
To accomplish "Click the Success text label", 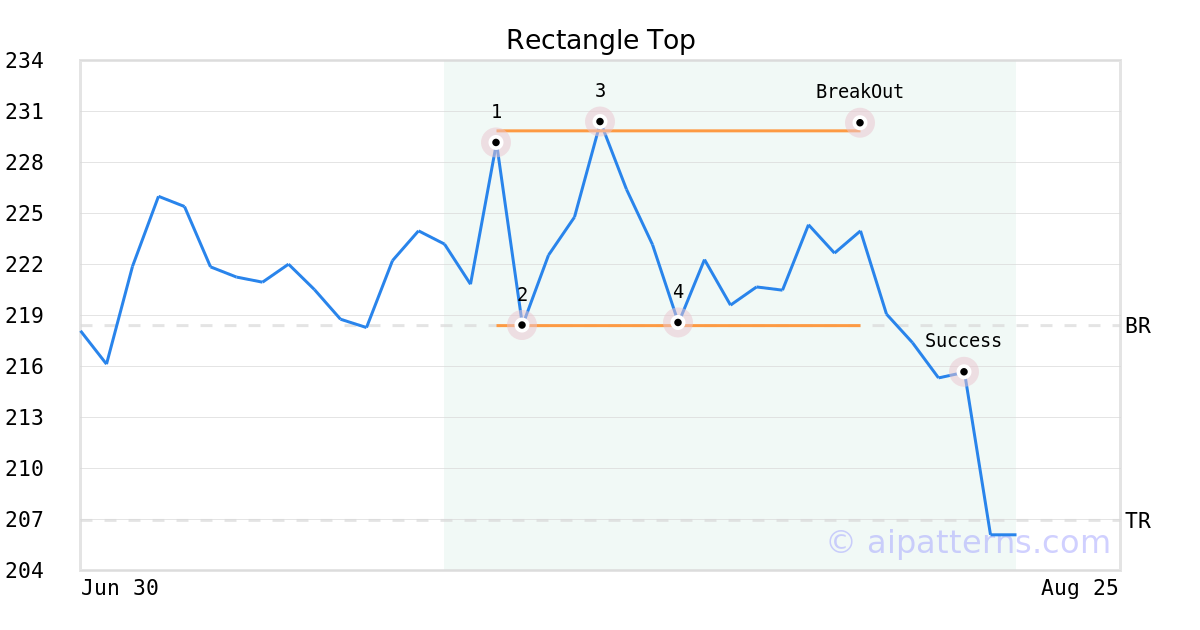I will click(x=963, y=341).
